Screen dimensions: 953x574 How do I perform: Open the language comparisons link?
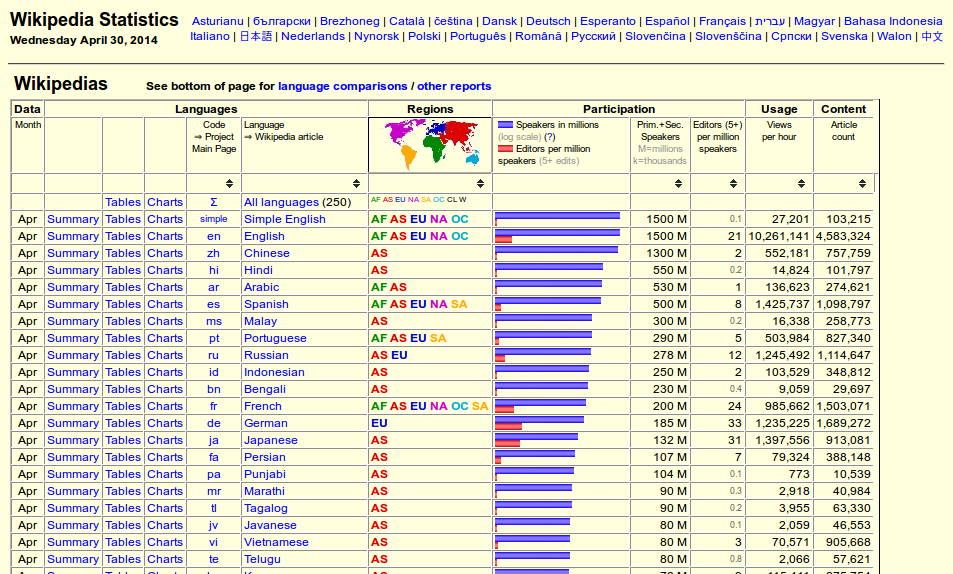point(343,86)
